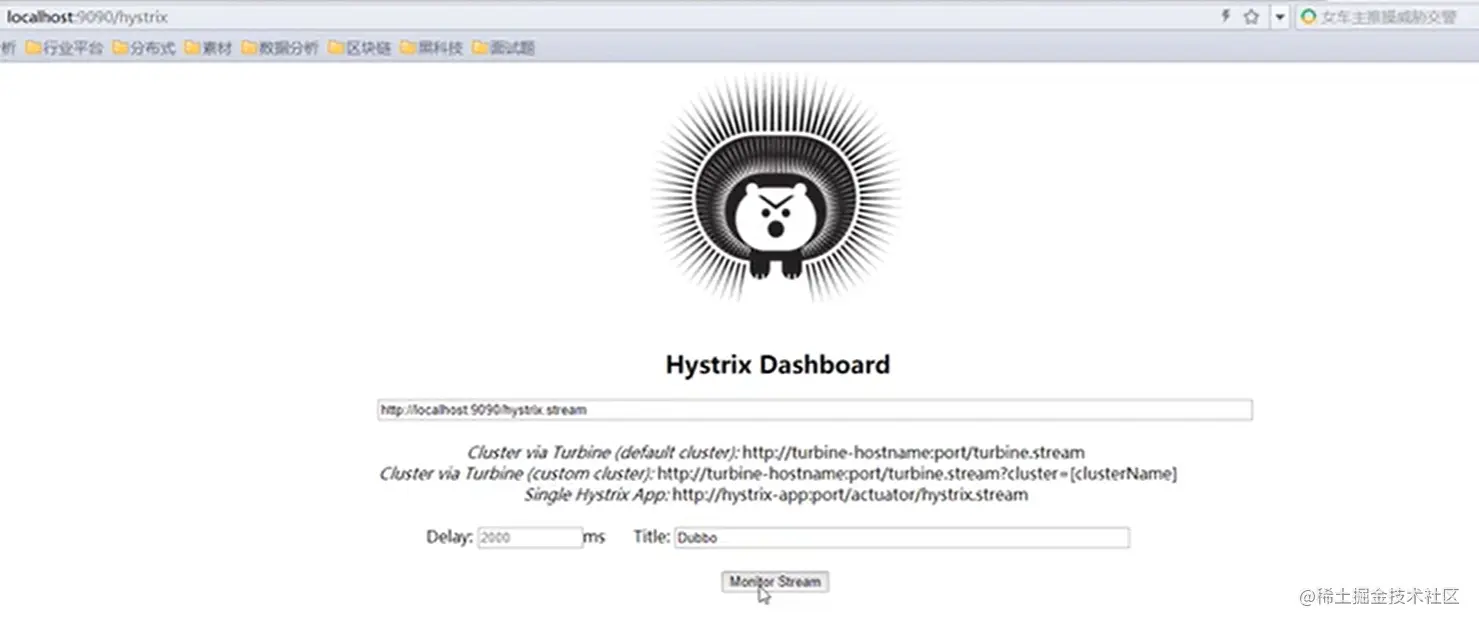Click the Delay: label
Image resolution: width=1479 pixels, height=626 pixels.
(x=450, y=537)
